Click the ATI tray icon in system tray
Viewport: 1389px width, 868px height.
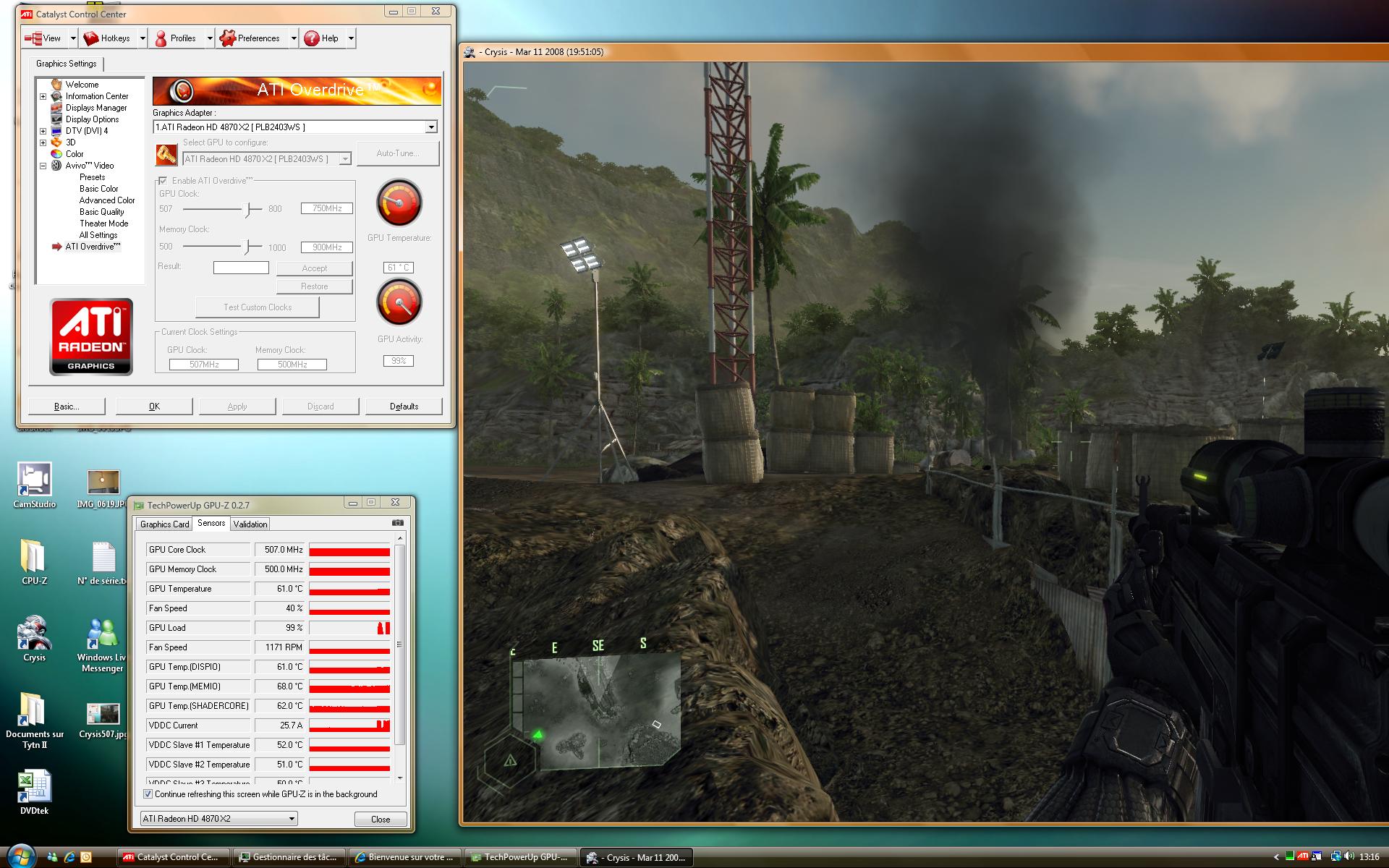(x=1302, y=857)
